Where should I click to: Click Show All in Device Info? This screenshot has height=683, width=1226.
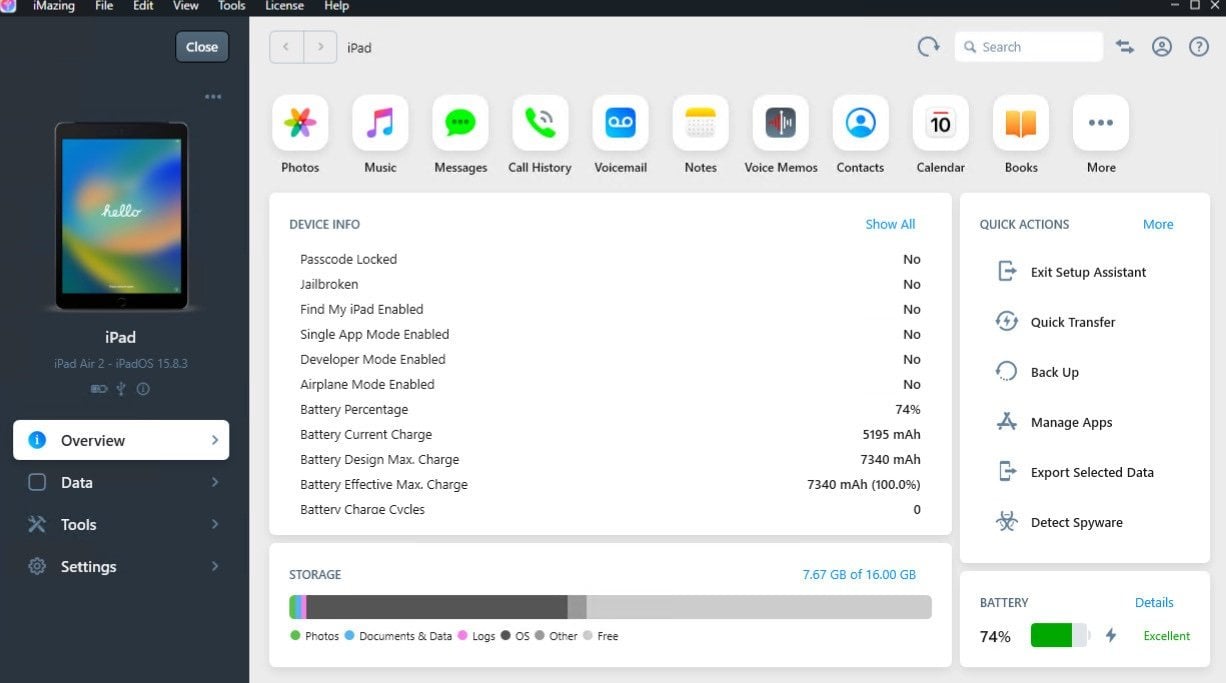(890, 224)
